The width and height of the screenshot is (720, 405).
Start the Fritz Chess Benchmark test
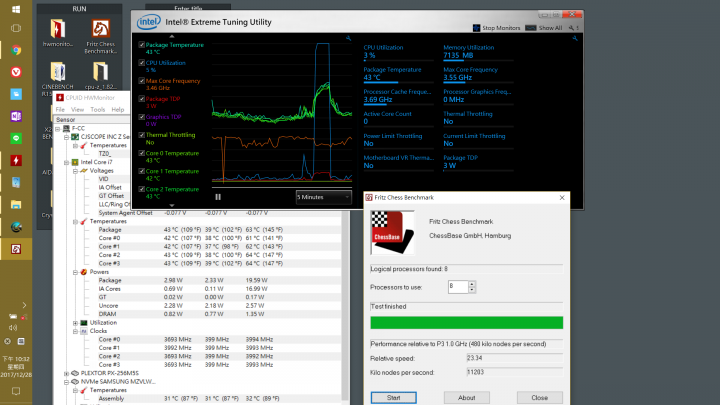394,398
